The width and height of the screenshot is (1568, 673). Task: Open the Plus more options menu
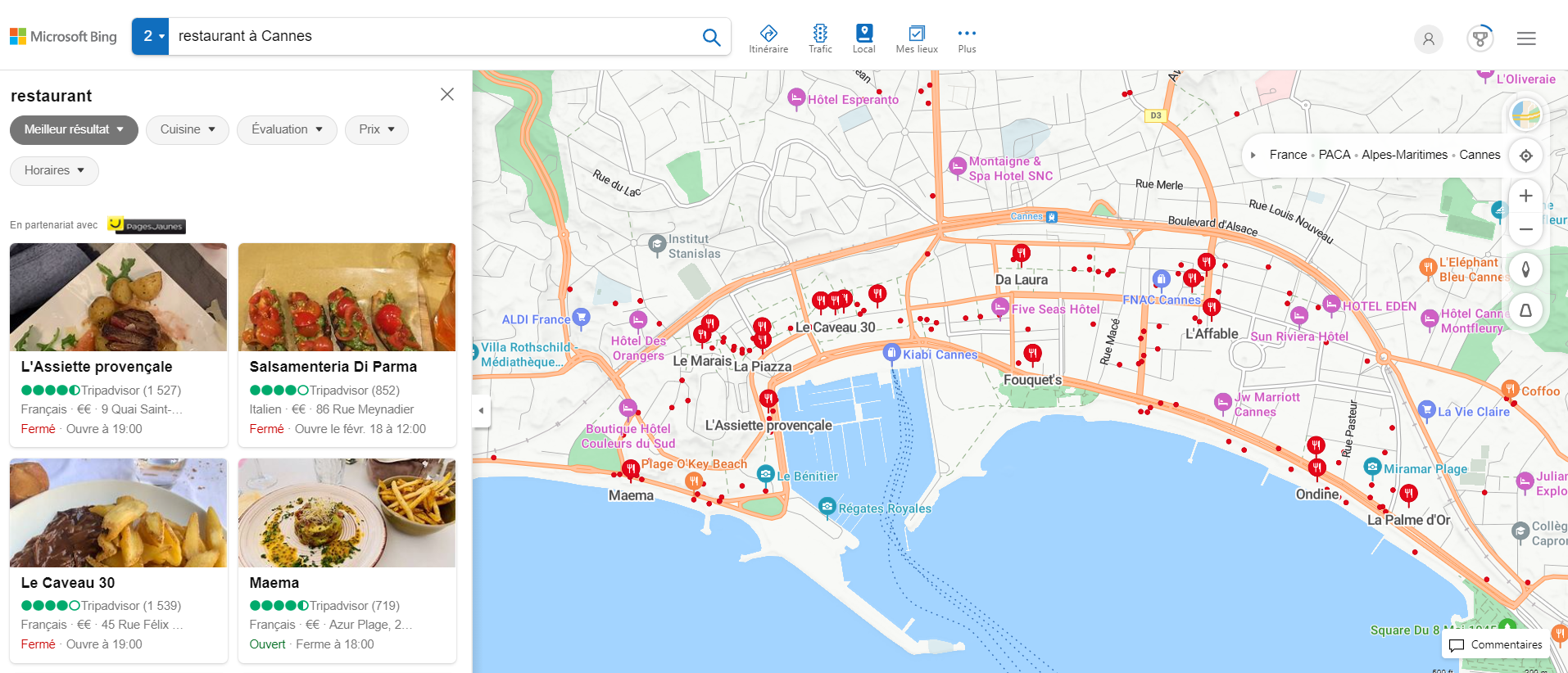pyautogui.click(x=967, y=38)
